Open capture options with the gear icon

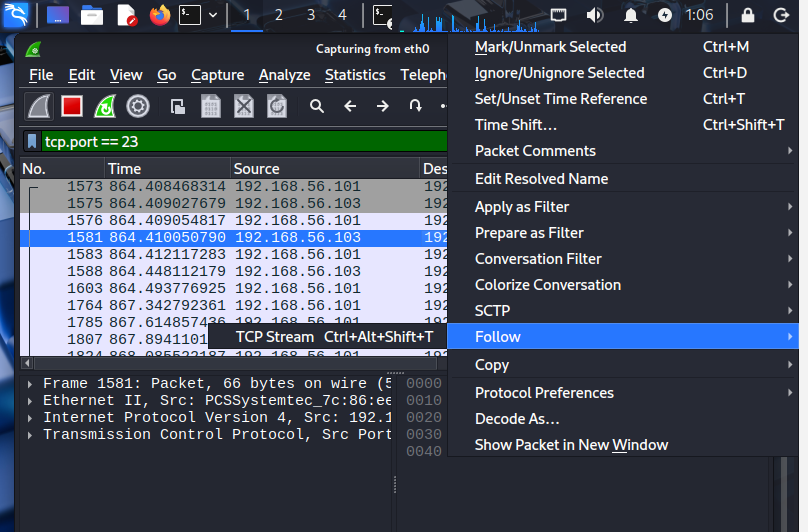pyautogui.click(x=138, y=107)
